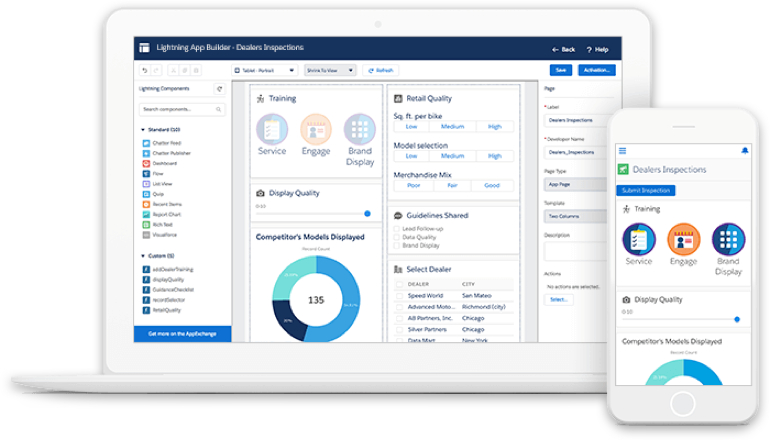Open the Shrink To View zoom dropdown
The width and height of the screenshot is (770, 440).
point(330,70)
